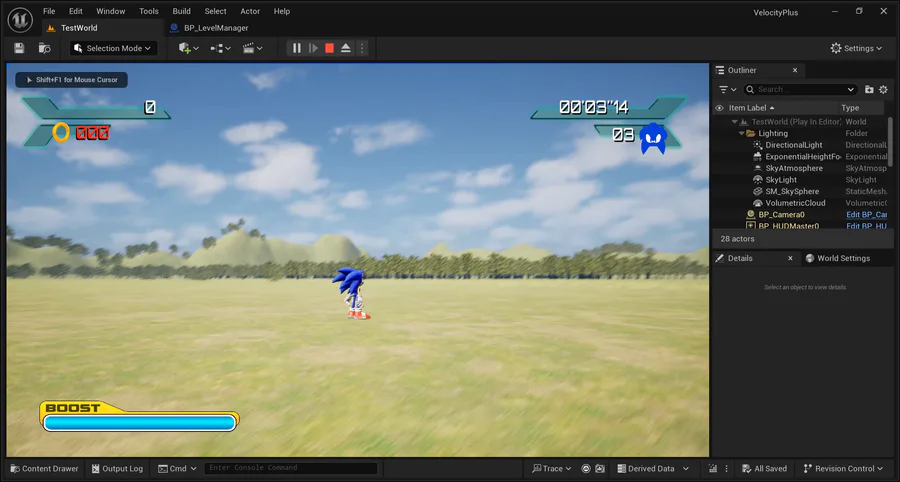Open the Content Drawer
Viewport: 900px width, 482px height.
(x=45, y=469)
